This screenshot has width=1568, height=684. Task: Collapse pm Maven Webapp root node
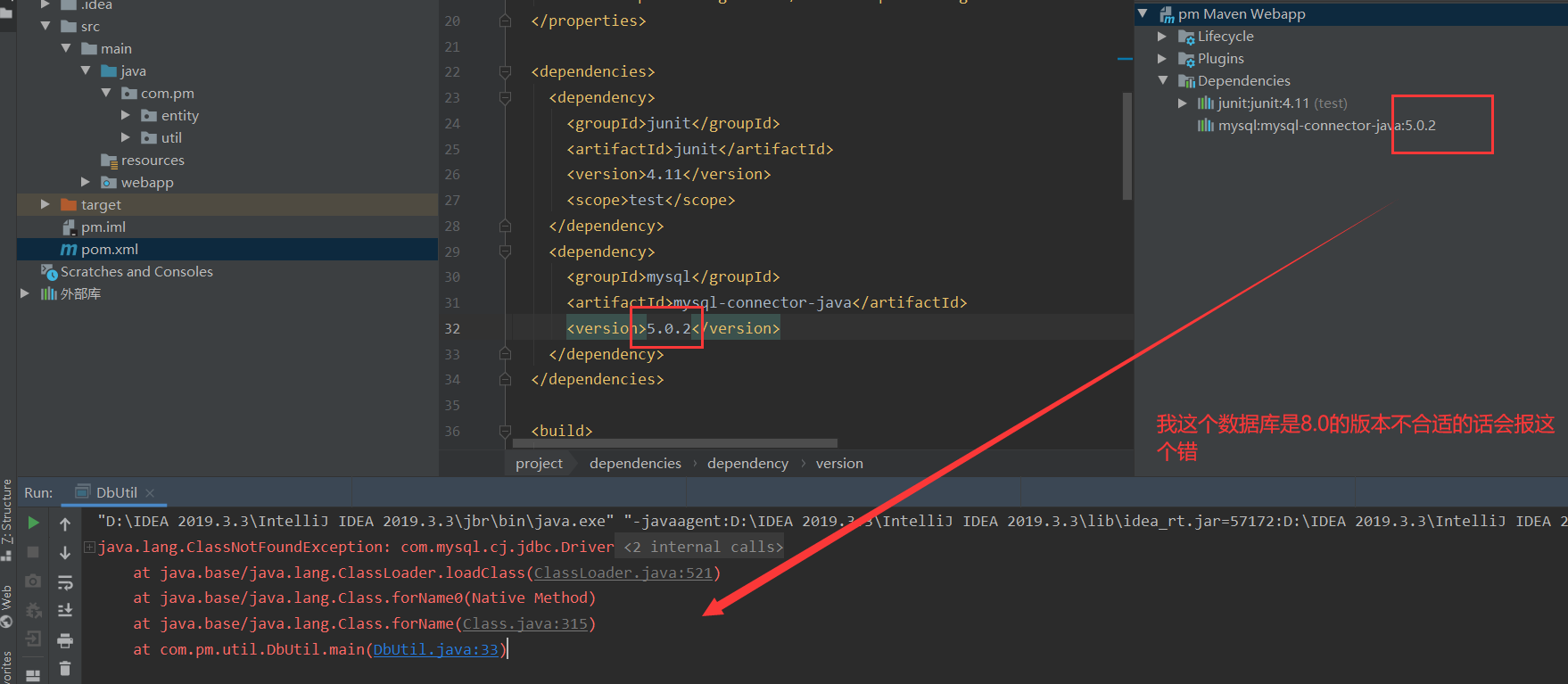click(1143, 13)
